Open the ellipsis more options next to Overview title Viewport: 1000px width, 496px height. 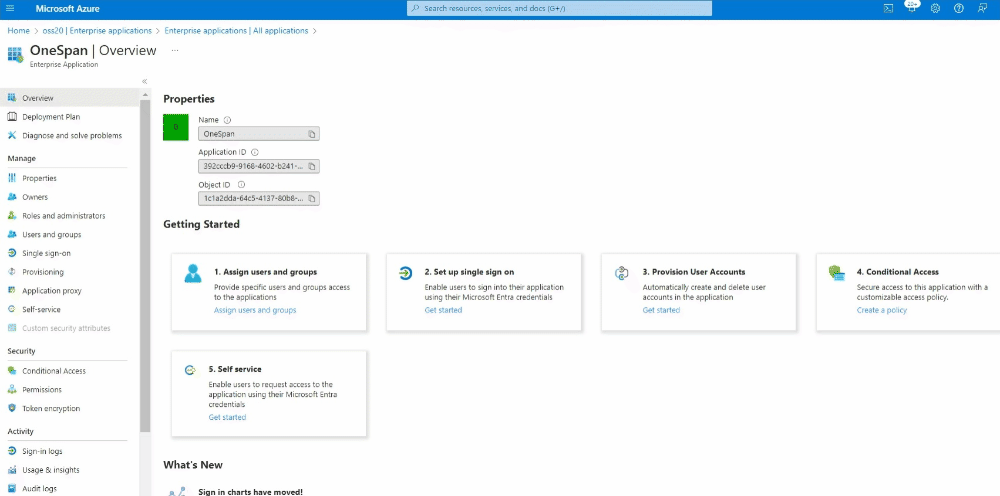click(x=175, y=50)
